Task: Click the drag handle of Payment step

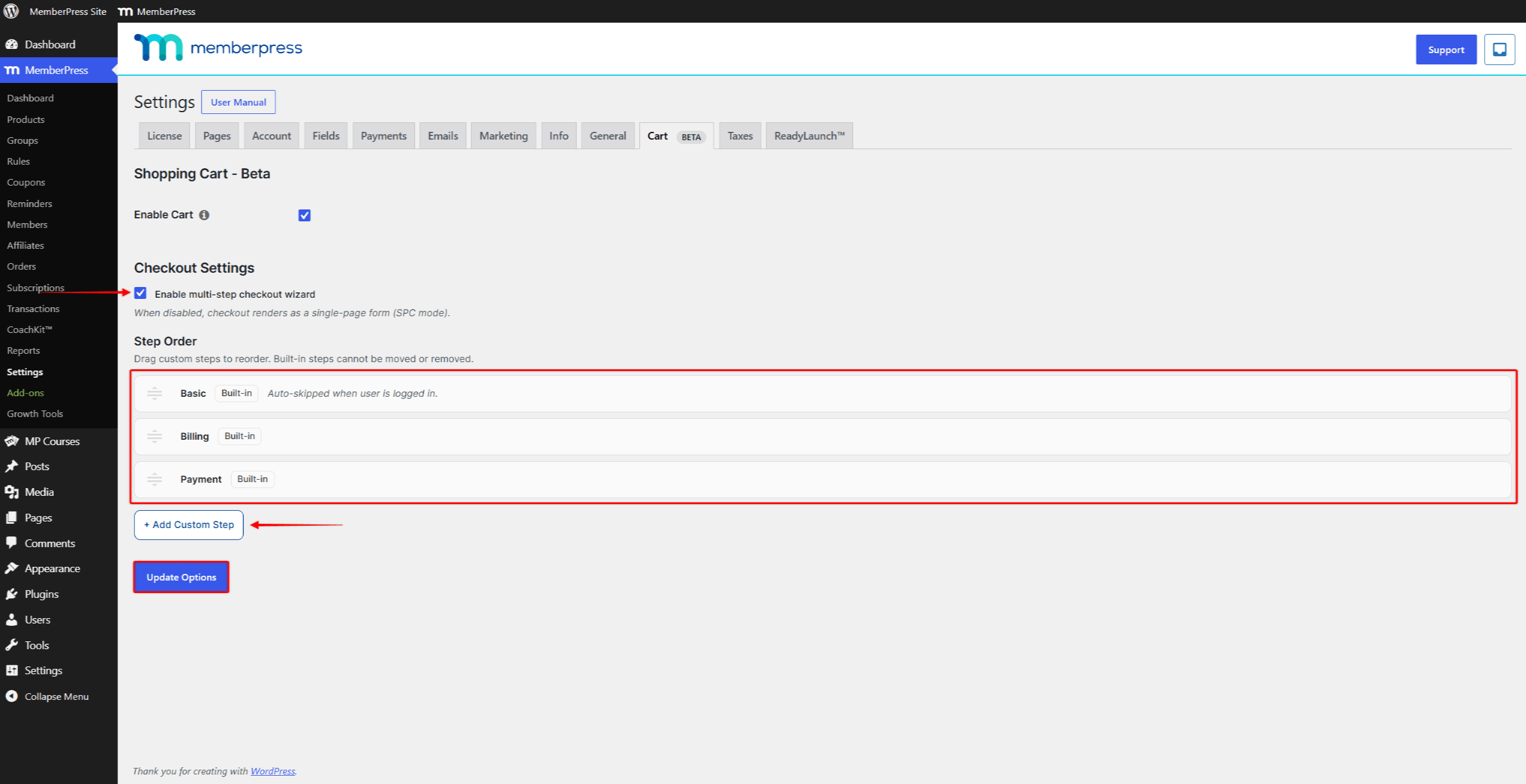Action: (x=155, y=479)
